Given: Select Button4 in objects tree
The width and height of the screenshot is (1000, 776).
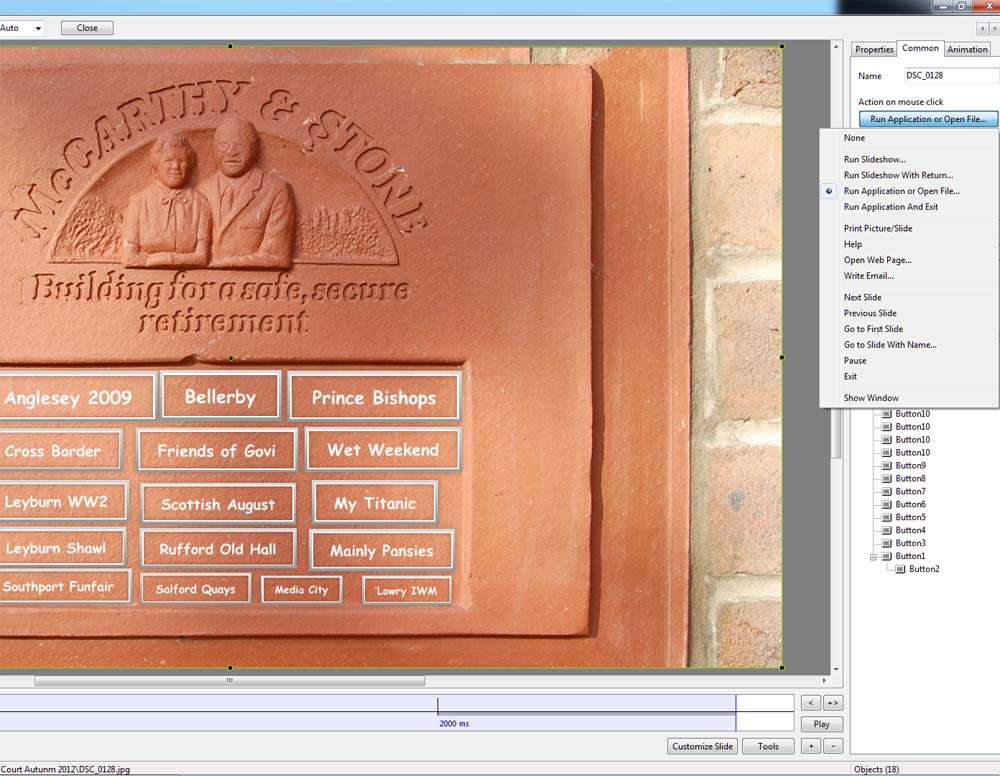Looking at the screenshot, I should click(910, 531).
